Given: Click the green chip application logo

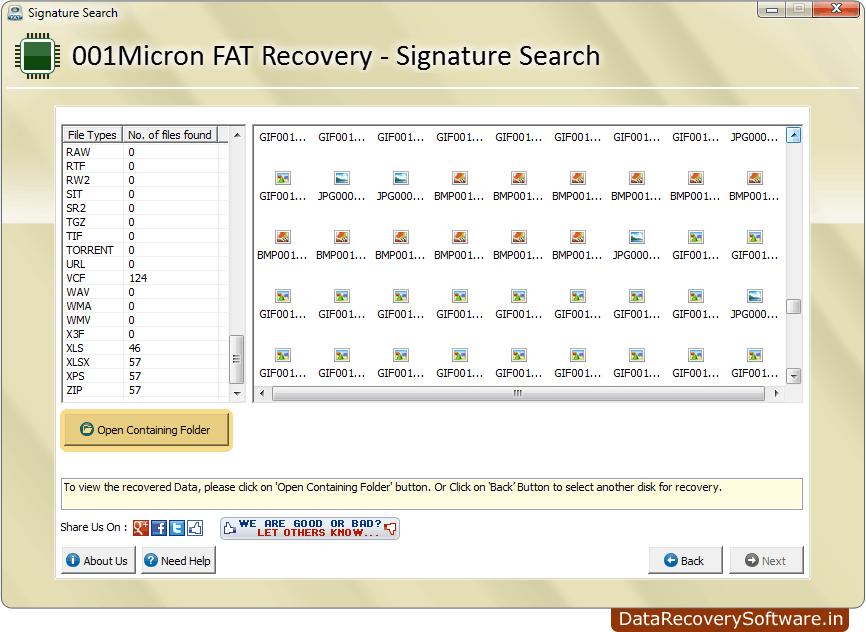Looking at the screenshot, I should pos(38,56).
